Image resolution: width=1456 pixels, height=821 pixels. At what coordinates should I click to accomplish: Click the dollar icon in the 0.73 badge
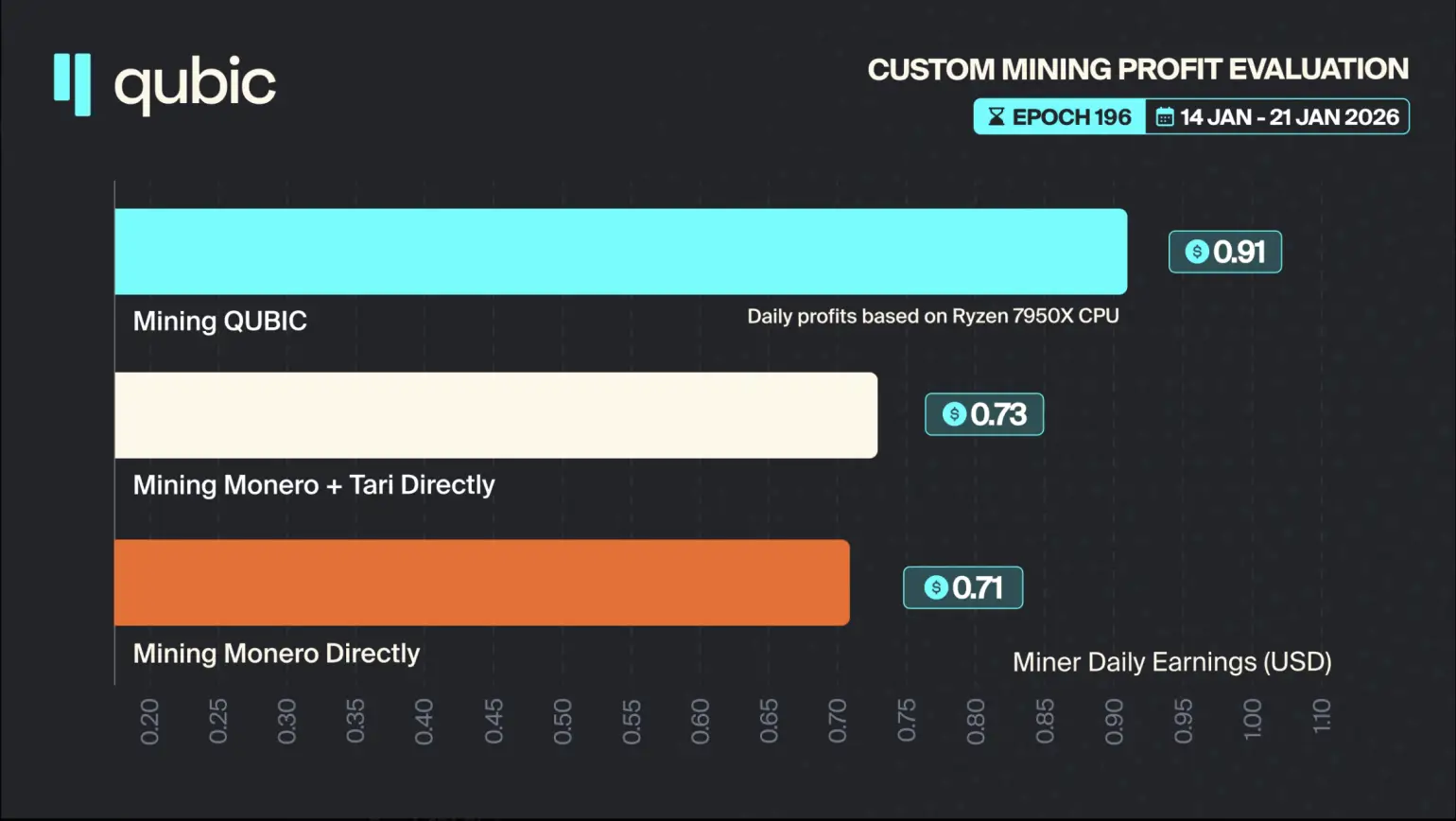click(954, 414)
